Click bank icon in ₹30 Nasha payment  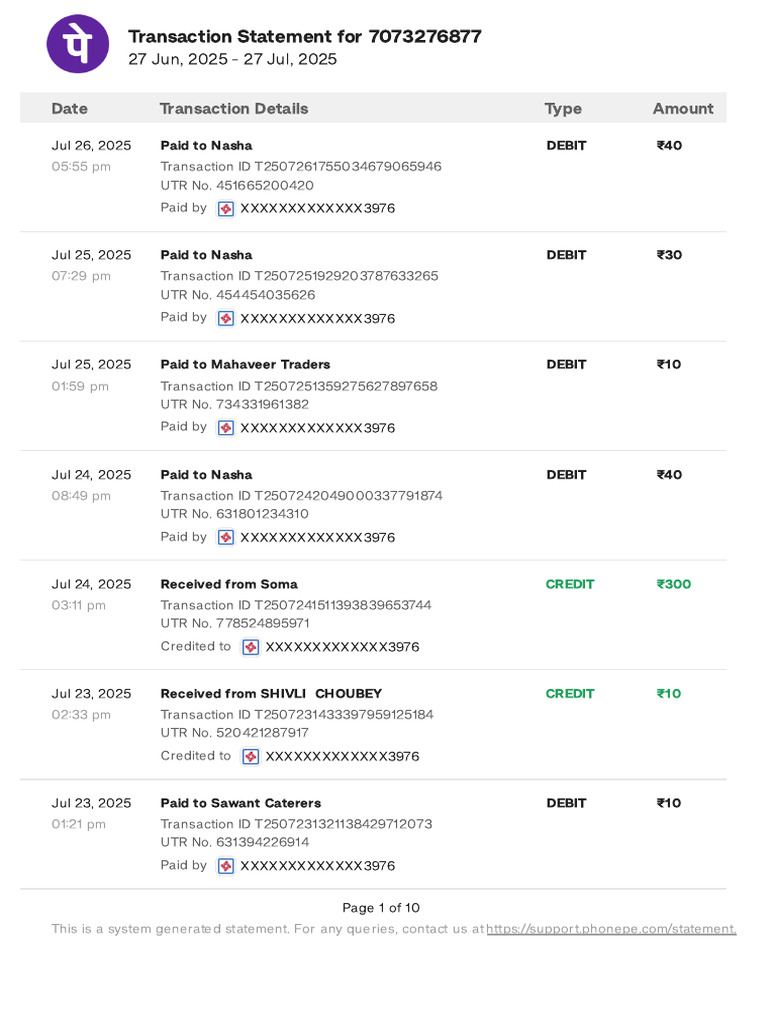226,319
